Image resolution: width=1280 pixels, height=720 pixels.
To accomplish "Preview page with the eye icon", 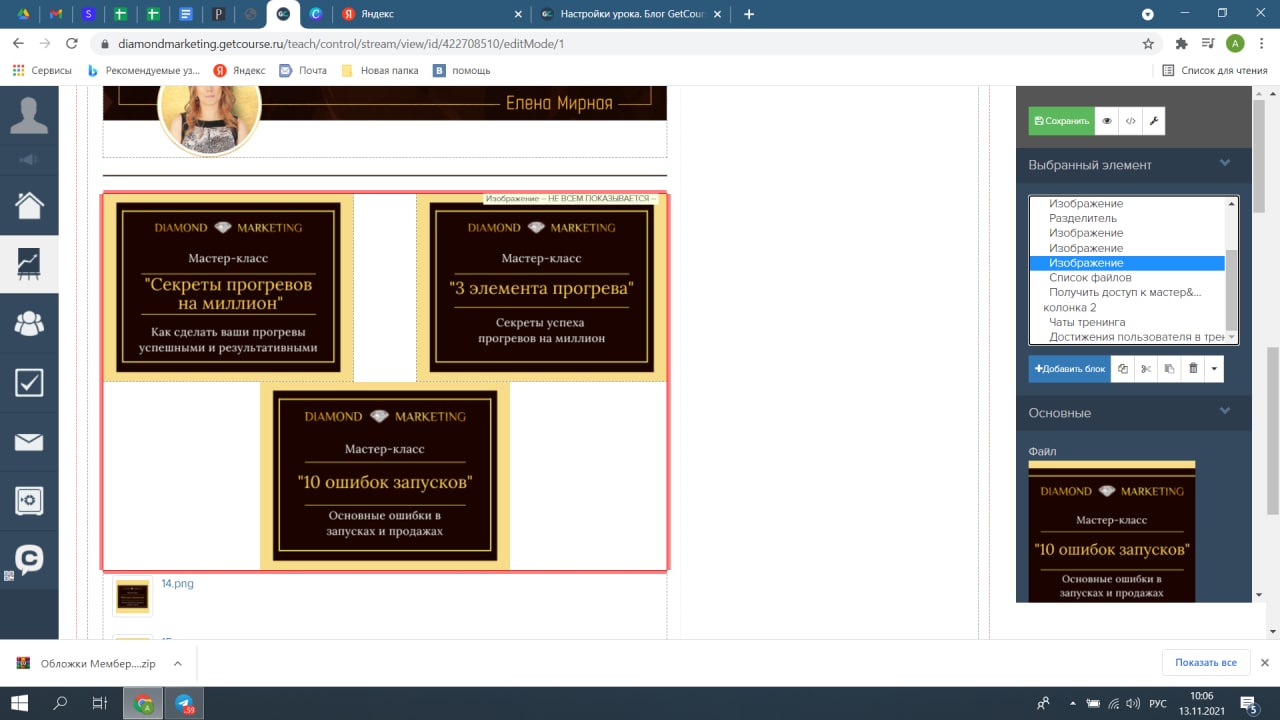I will [x=1107, y=121].
